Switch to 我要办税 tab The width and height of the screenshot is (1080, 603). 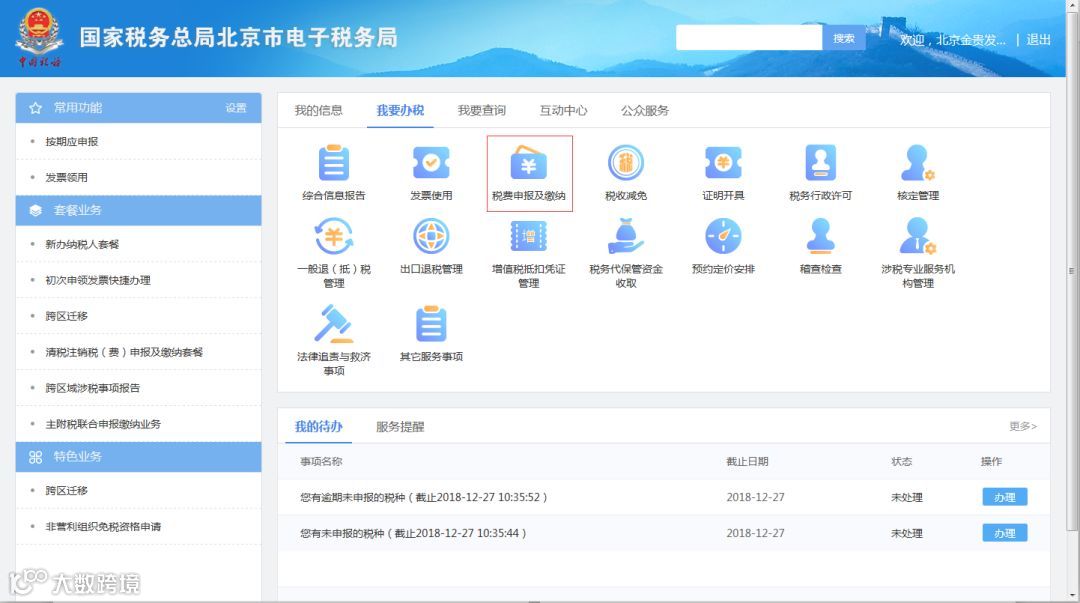pyautogui.click(x=400, y=110)
